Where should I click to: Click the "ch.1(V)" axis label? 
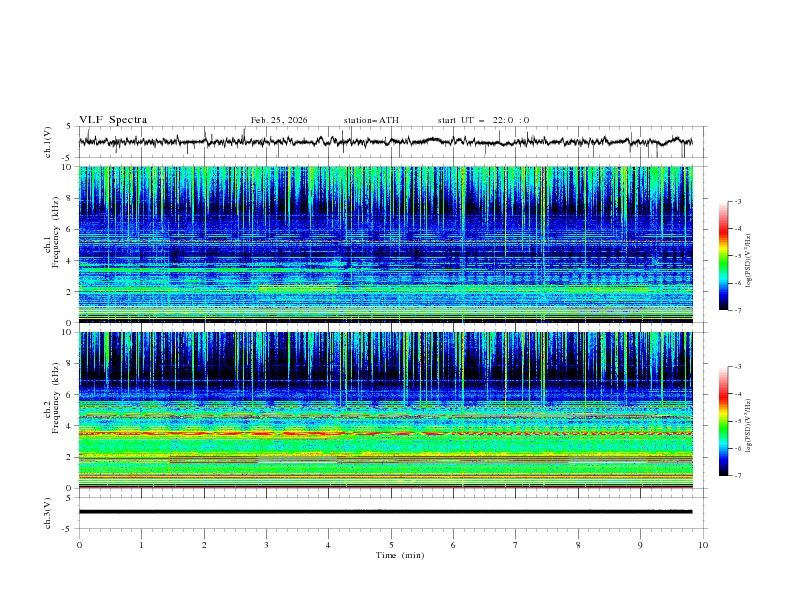(x=48, y=142)
